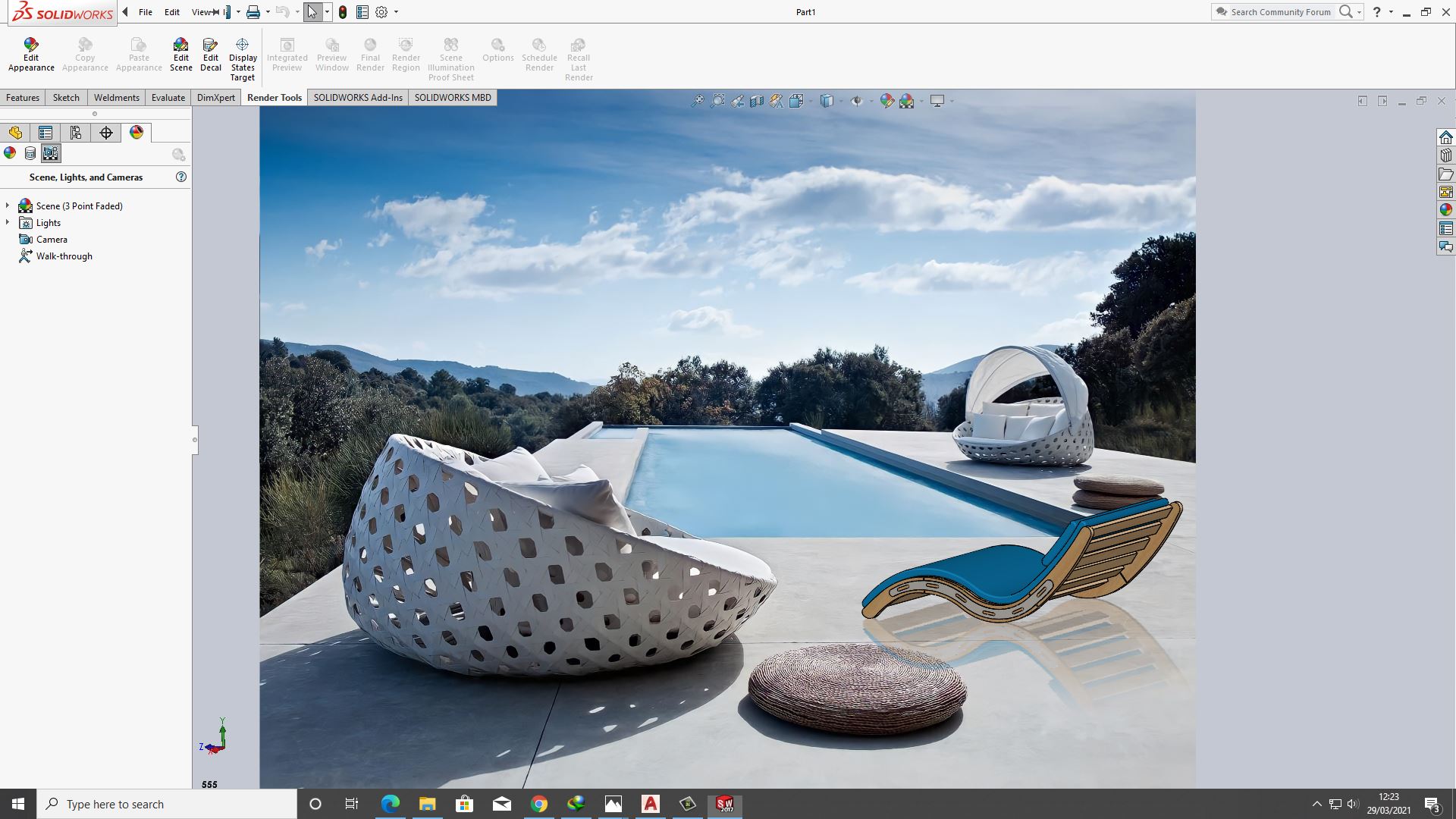Switch on the View Decals panel

click(x=30, y=152)
